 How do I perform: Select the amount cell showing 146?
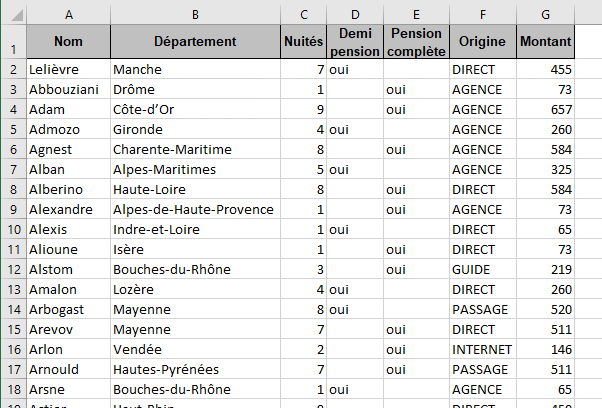tap(545, 349)
